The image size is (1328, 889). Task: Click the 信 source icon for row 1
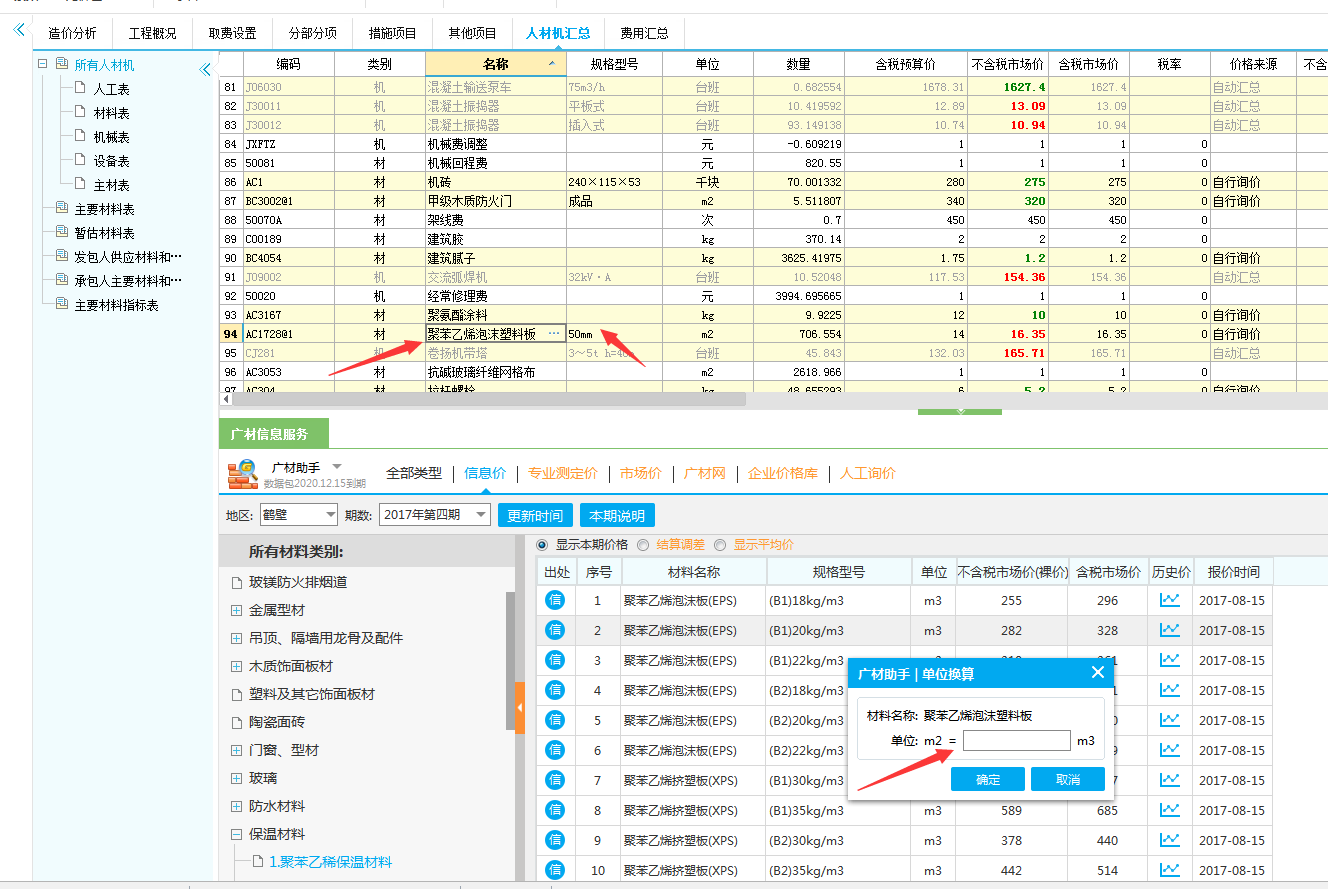tap(555, 600)
